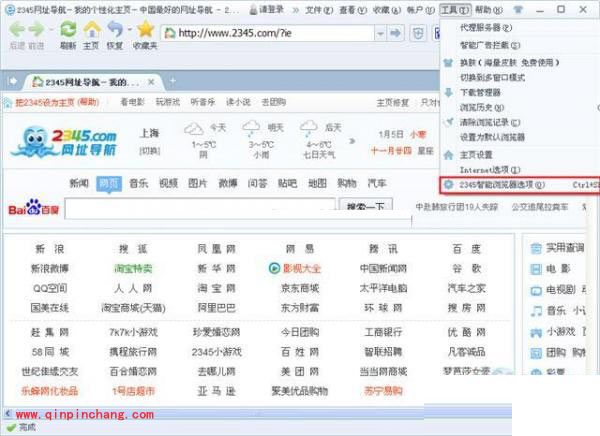Select 清除浏览记录 menu entry
600x436 pixels.
coord(490,122)
